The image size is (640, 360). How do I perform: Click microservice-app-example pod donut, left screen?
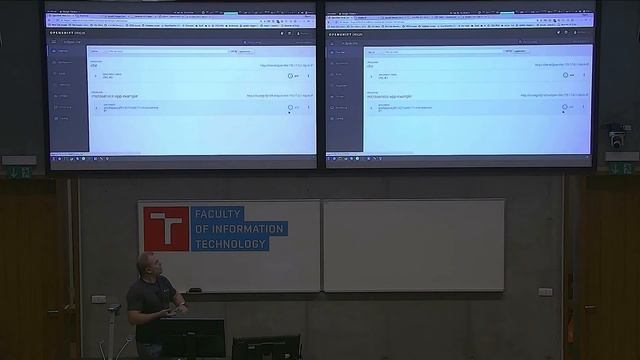click(x=290, y=107)
